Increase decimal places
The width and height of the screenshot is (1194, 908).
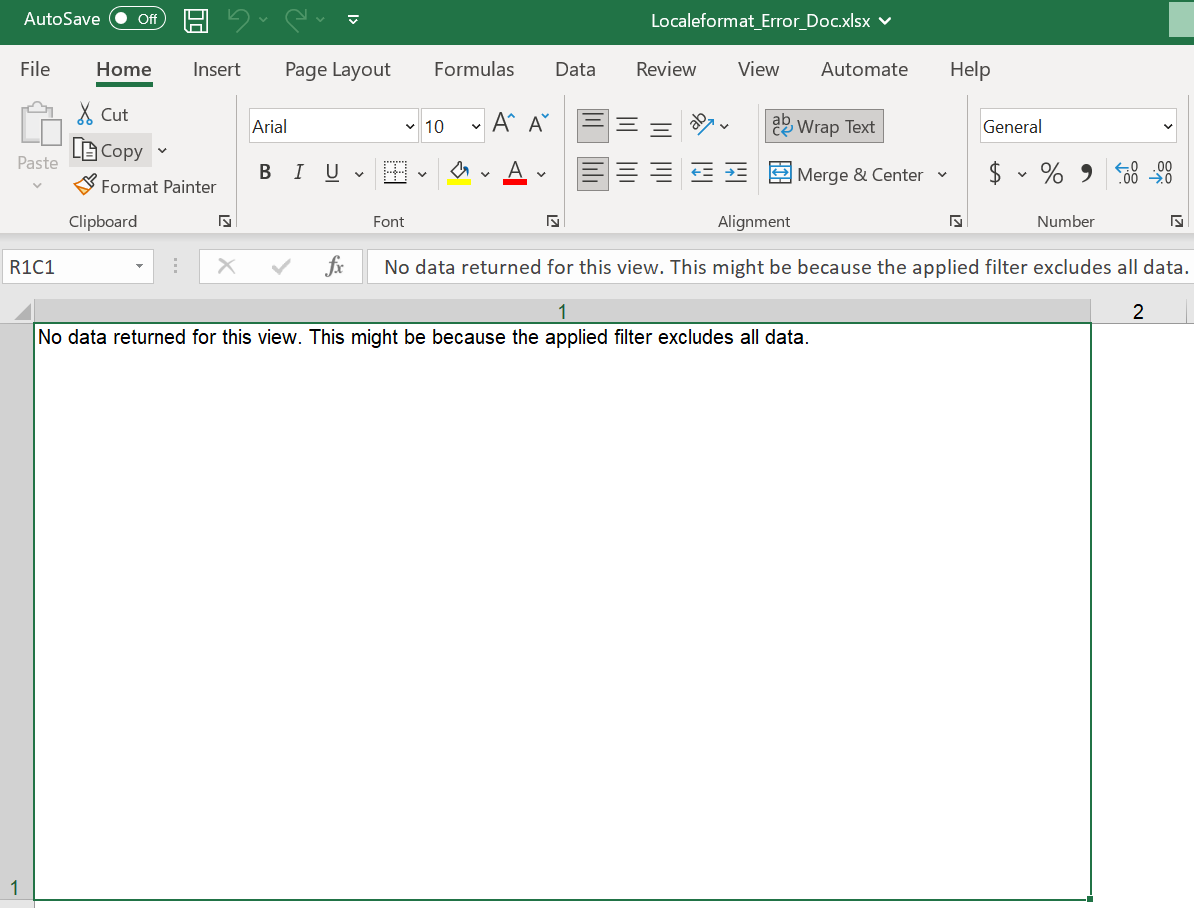click(1125, 173)
